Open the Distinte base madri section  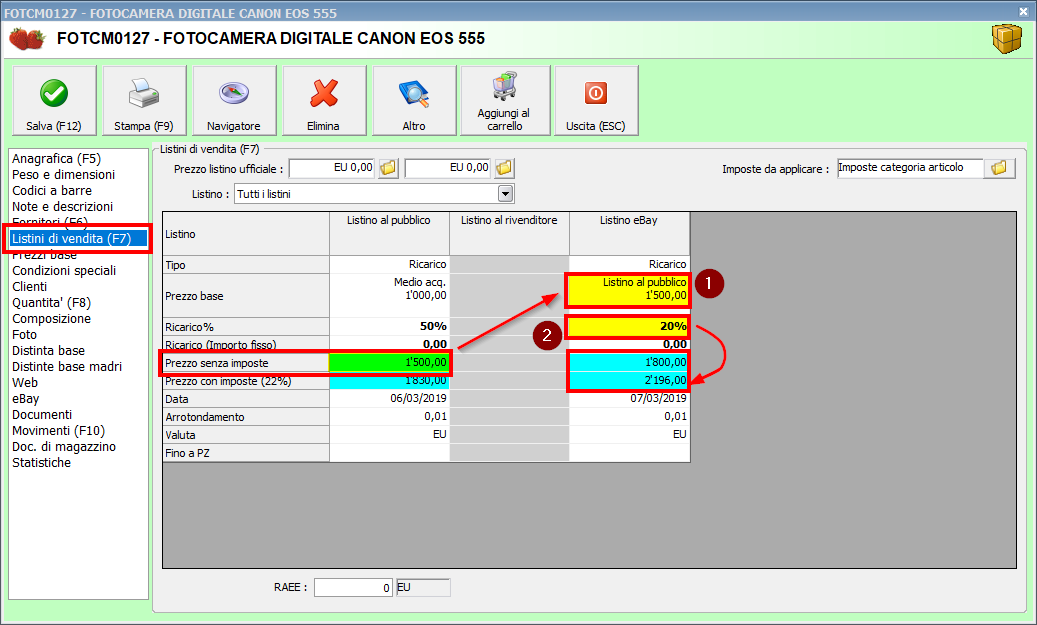67,366
